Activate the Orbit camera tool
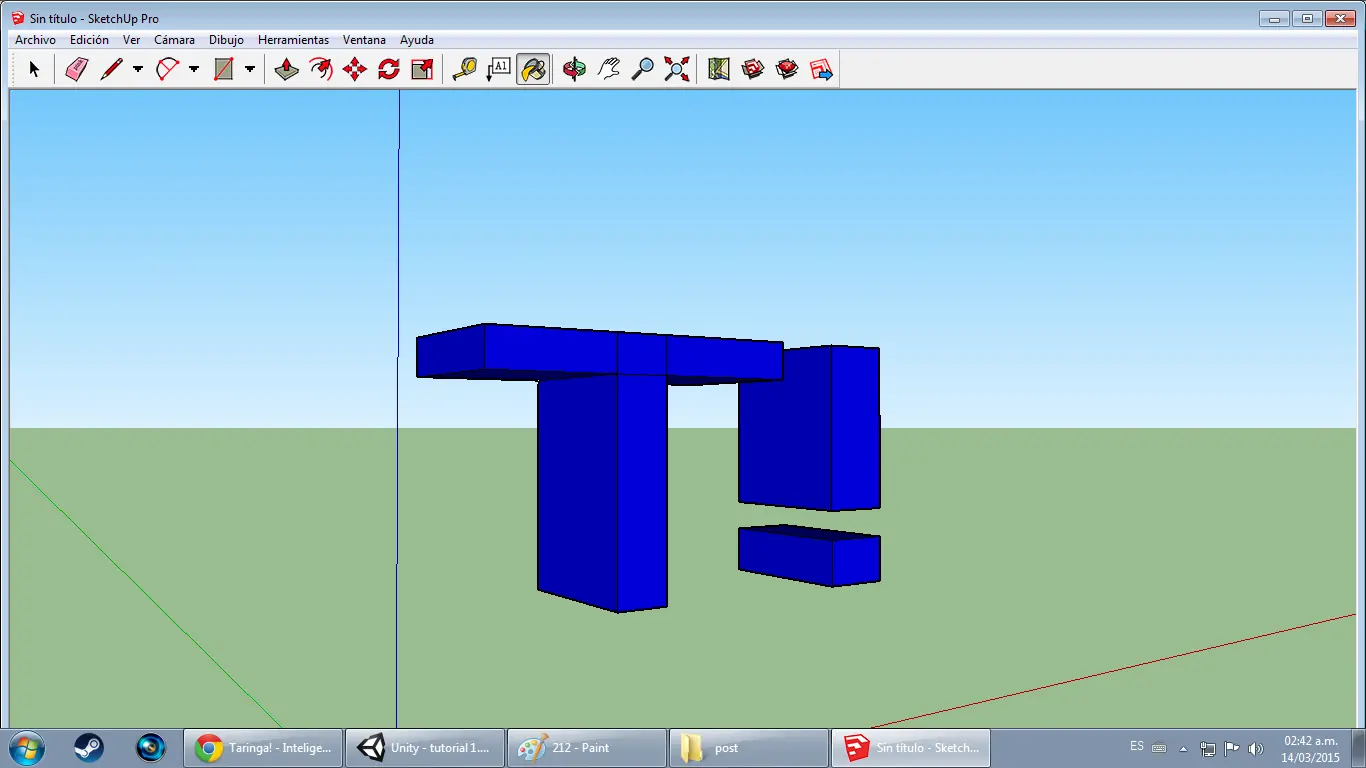1366x768 pixels. [574, 69]
